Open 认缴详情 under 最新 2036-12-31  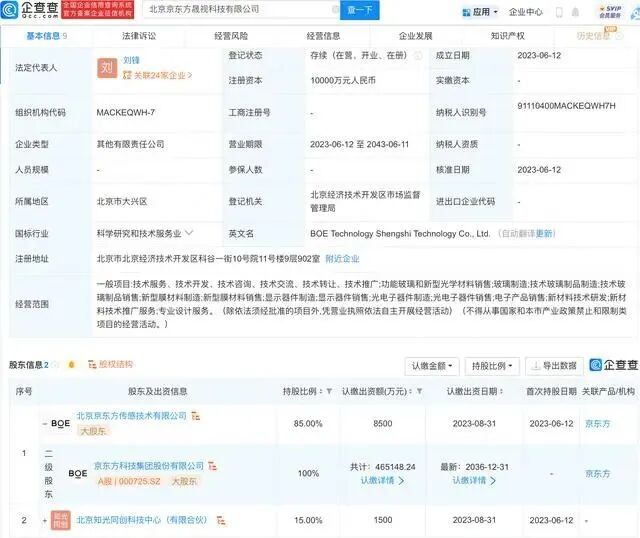[x=474, y=480]
